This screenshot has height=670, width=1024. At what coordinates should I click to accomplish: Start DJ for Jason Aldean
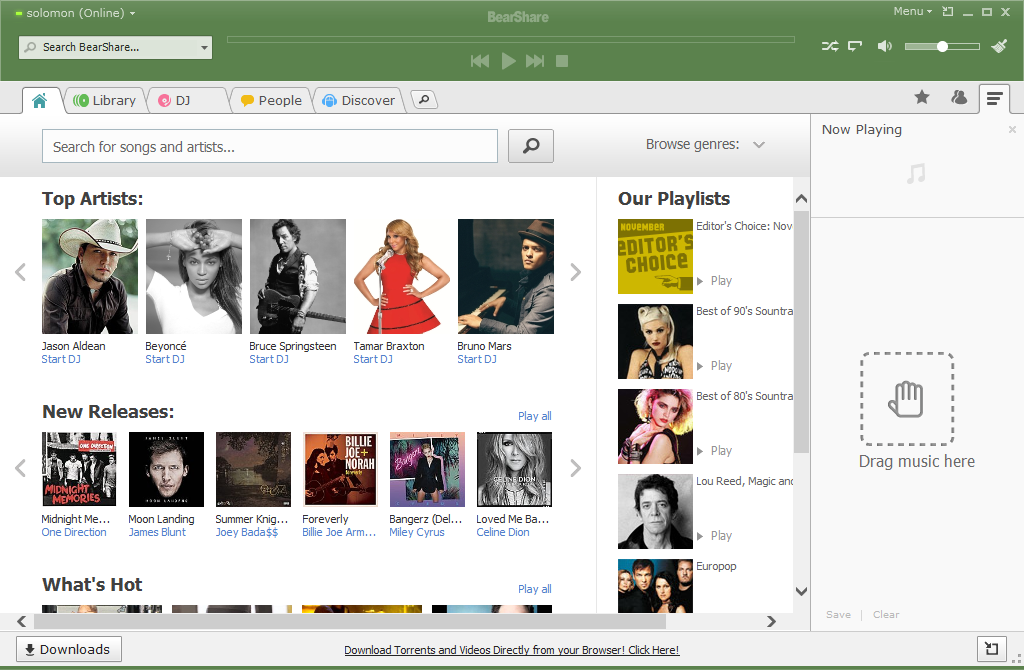tap(61, 359)
